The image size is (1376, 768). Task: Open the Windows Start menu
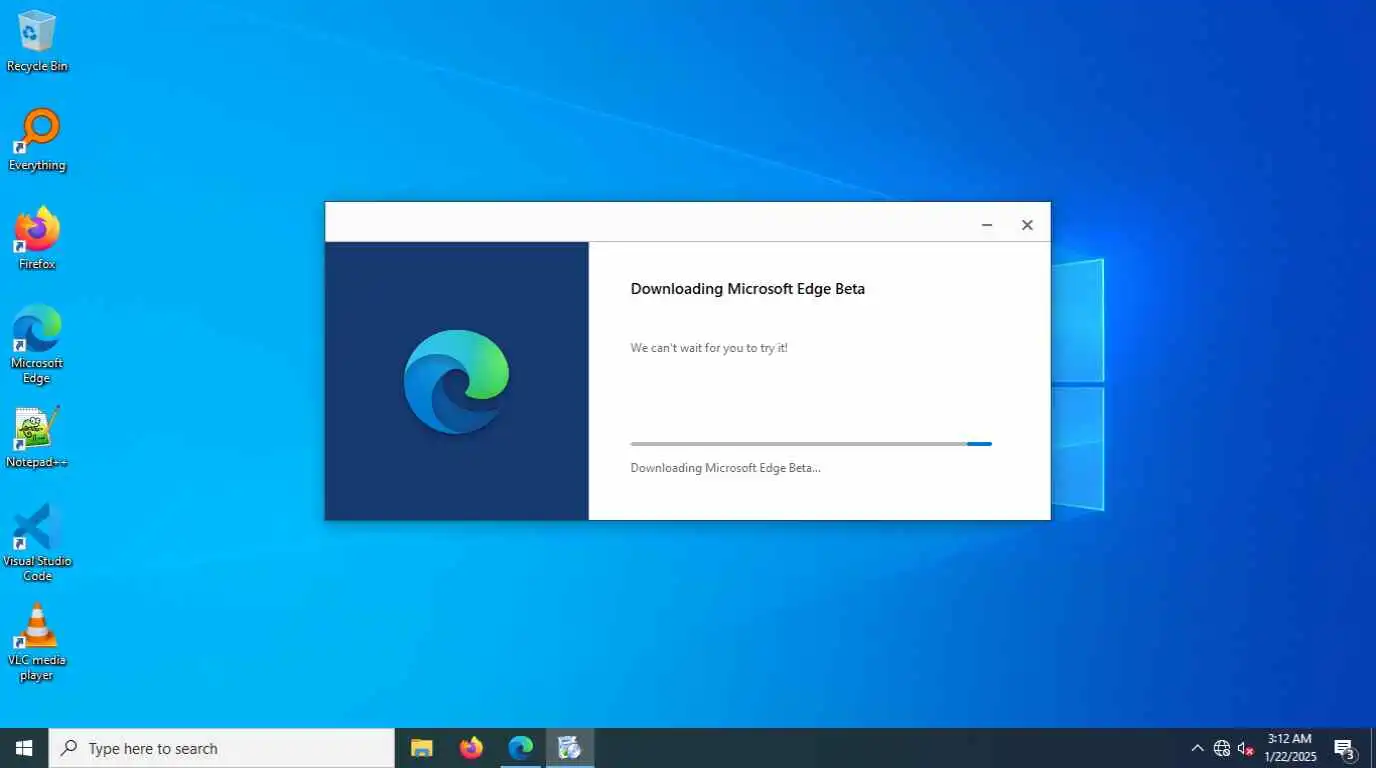pyautogui.click(x=24, y=748)
